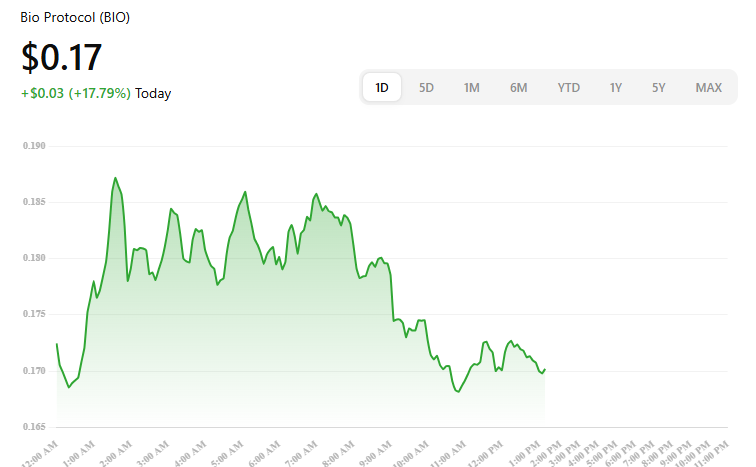This screenshot has width=756, height=467.
Task: Click the 0.190 y-axis label
Action: pos(34,146)
